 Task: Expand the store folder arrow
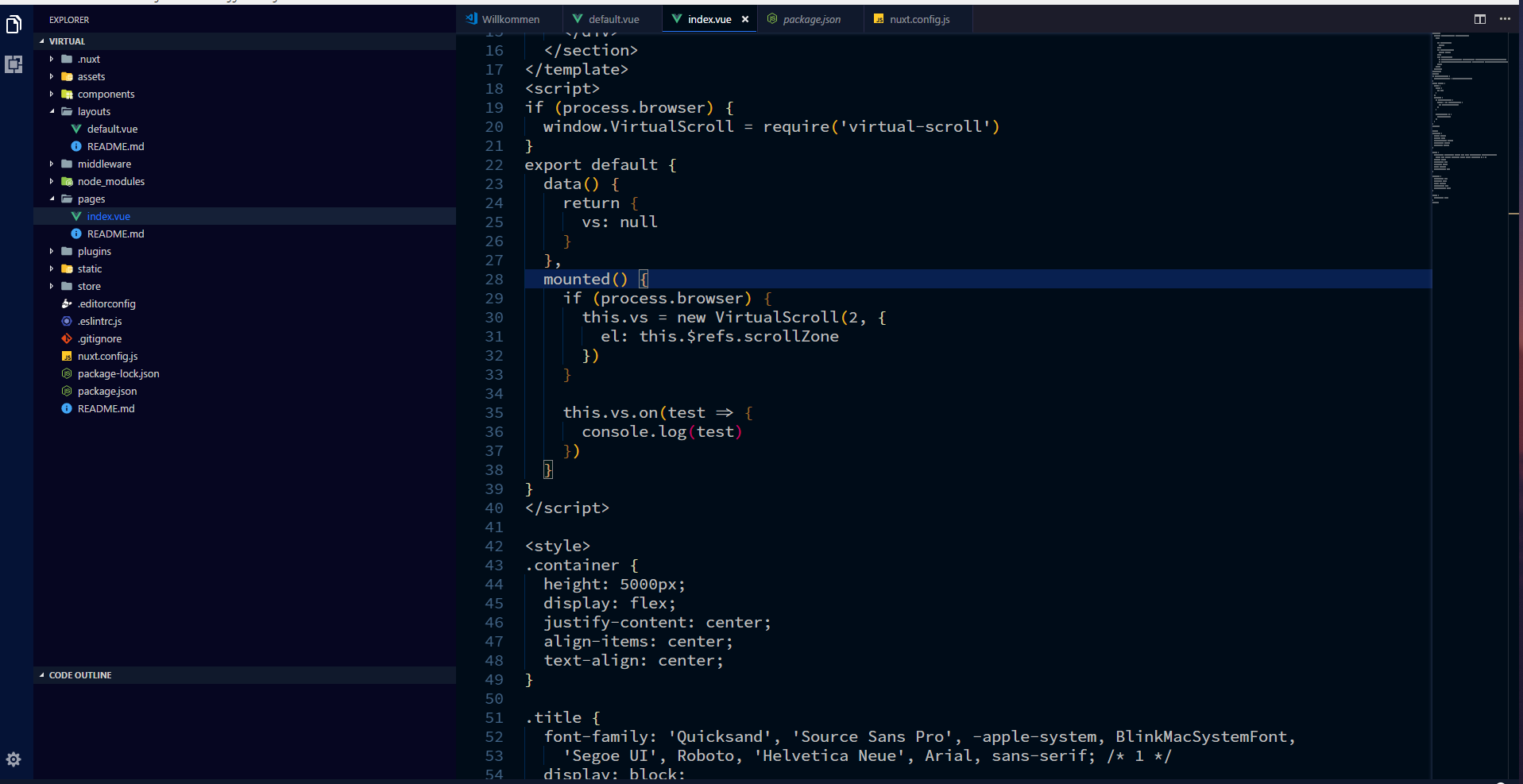pos(52,286)
